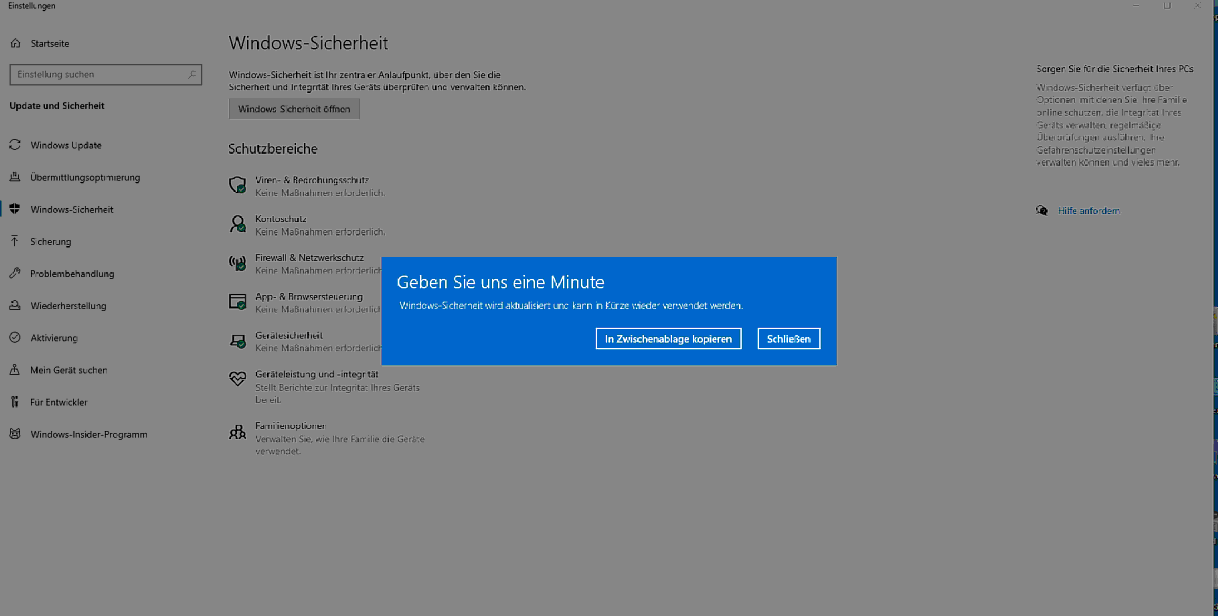Click the Aktivierung checkmark circle icon

(15, 337)
